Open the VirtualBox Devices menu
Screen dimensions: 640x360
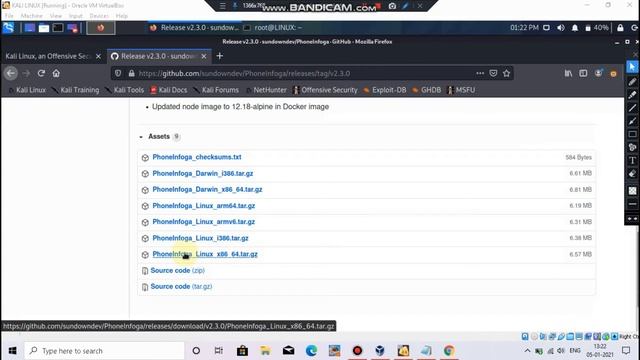click(99, 16)
